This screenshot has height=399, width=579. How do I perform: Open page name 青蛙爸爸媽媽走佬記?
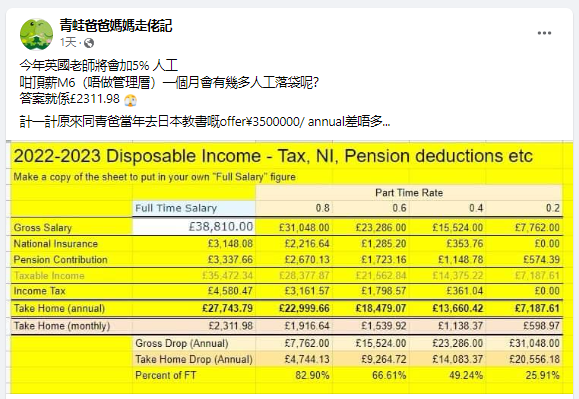pyautogui.click(x=116, y=25)
